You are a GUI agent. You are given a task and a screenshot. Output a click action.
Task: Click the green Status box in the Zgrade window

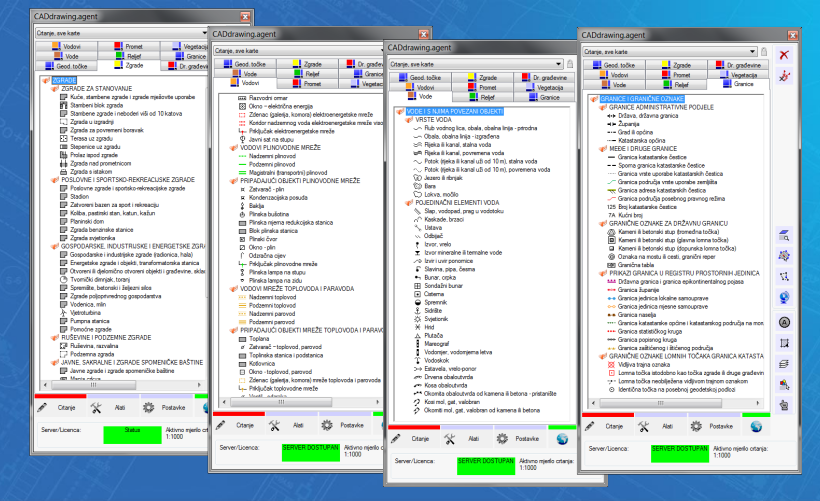(x=132, y=435)
